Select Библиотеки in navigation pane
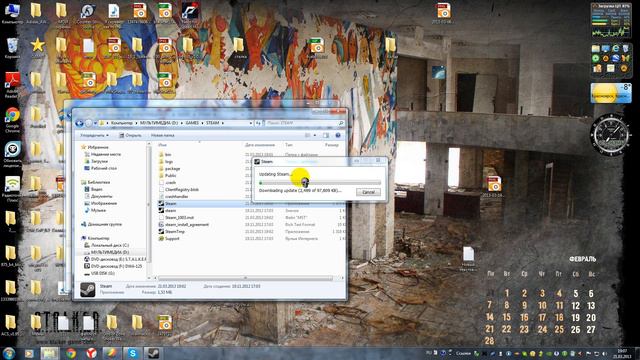This screenshot has width=640, height=360. point(96,182)
